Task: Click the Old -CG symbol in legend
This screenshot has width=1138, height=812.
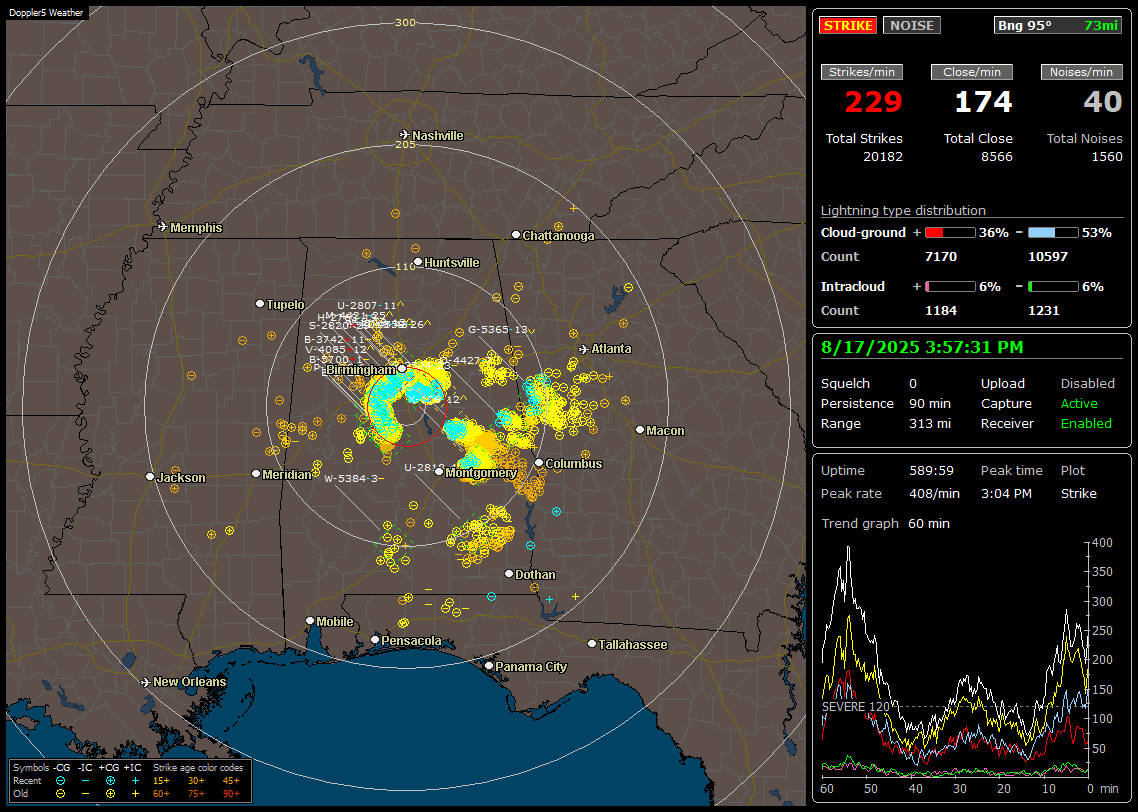Action: click(x=60, y=794)
